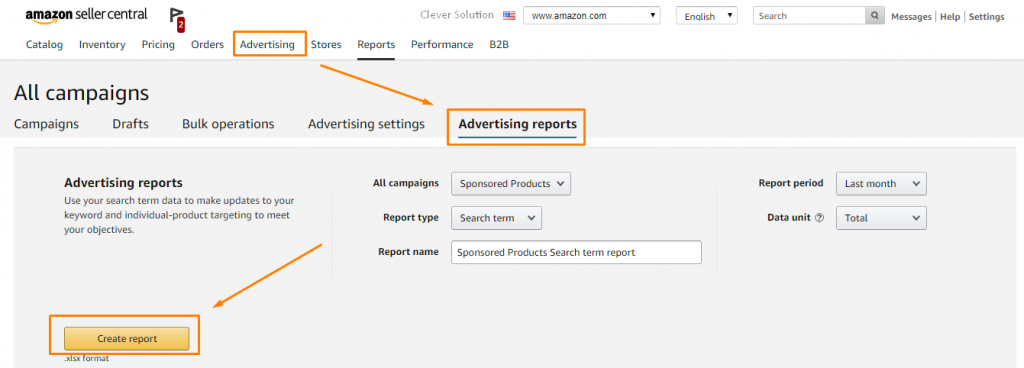Click the Create report button

(x=127, y=339)
